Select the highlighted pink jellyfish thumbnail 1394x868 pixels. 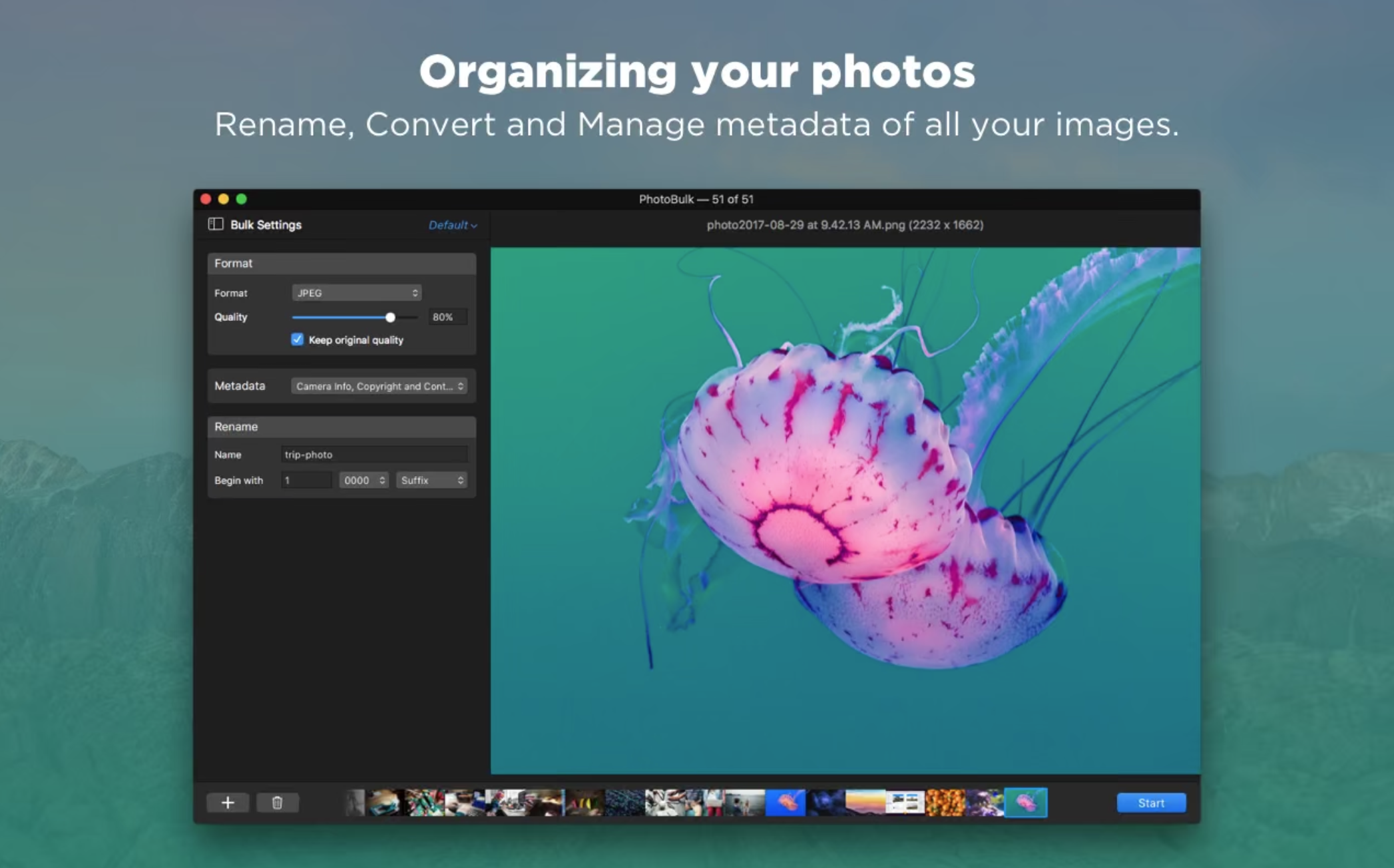point(1025,803)
